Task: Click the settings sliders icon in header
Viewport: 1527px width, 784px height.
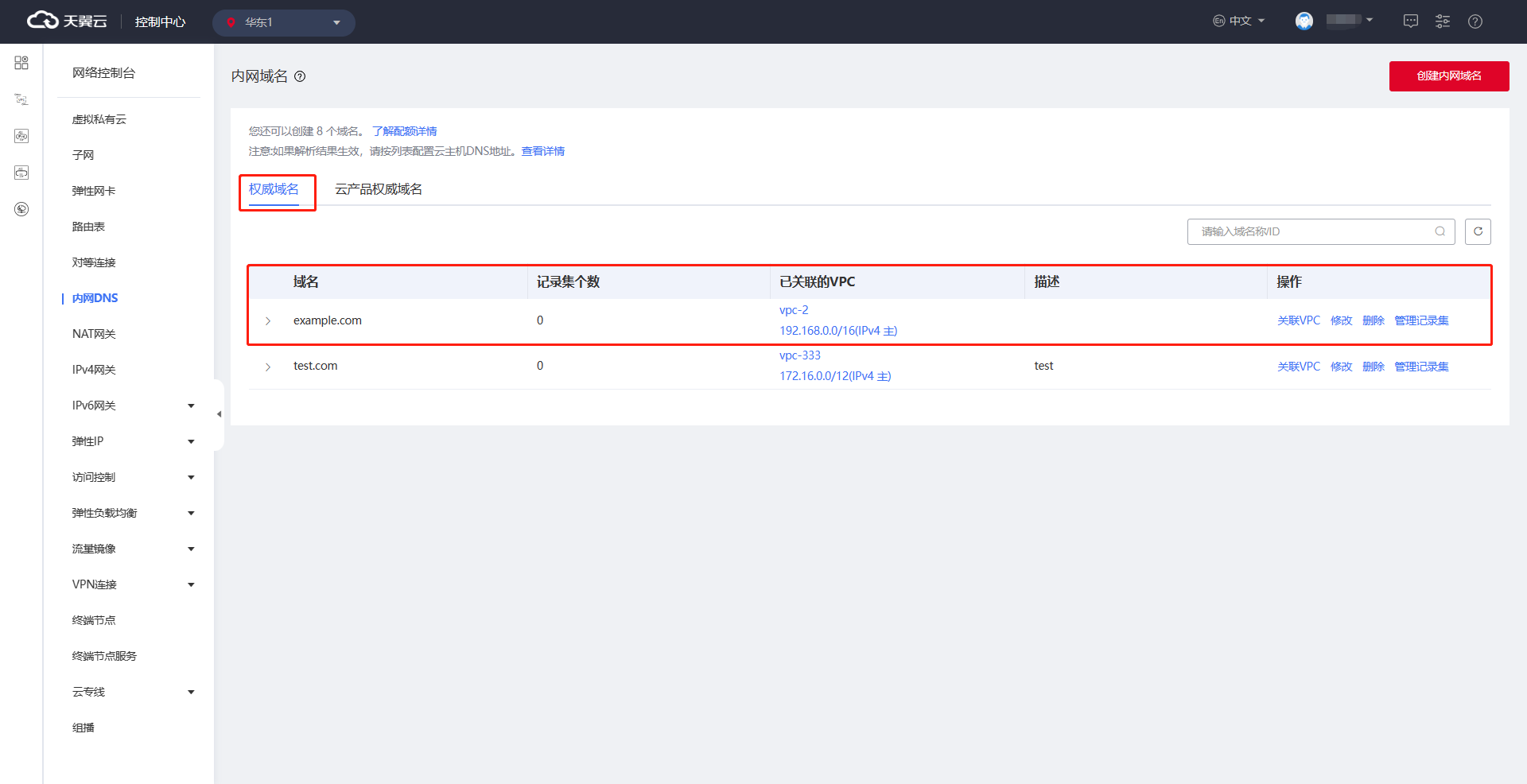Action: 1443,21
